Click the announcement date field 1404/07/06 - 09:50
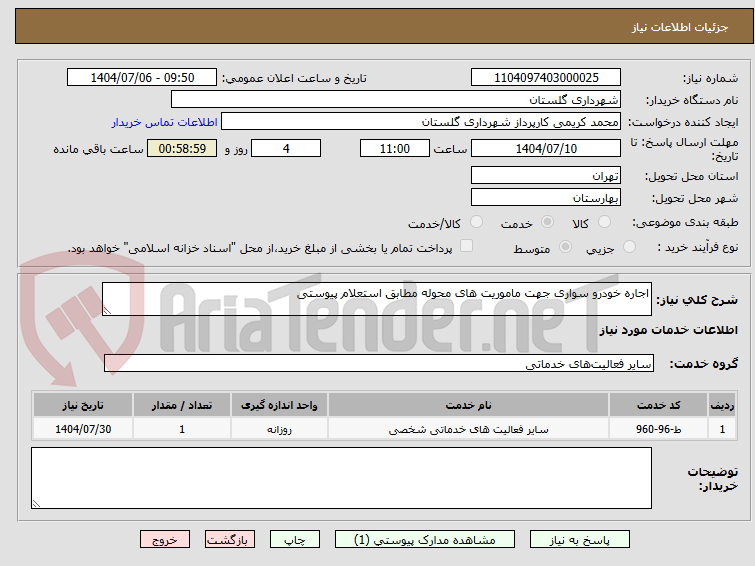The width and height of the screenshot is (755, 566). 142,78
